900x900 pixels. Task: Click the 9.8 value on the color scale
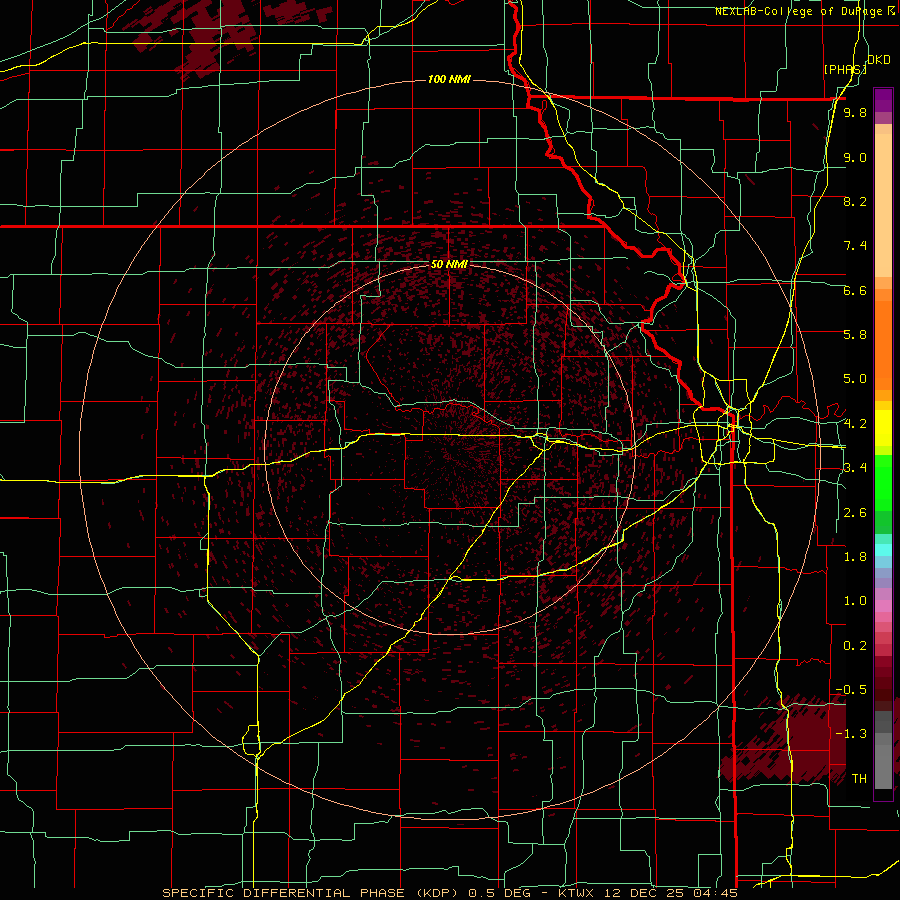(855, 112)
